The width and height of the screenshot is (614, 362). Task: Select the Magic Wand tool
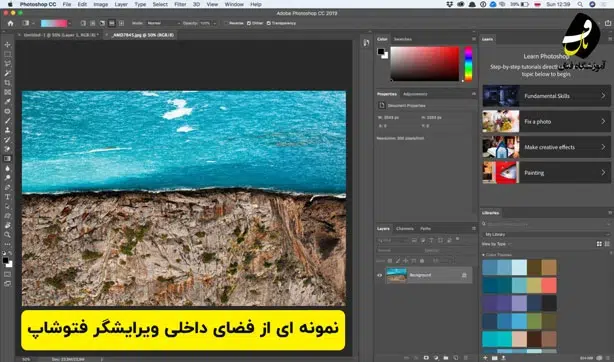tap(7, 73)
